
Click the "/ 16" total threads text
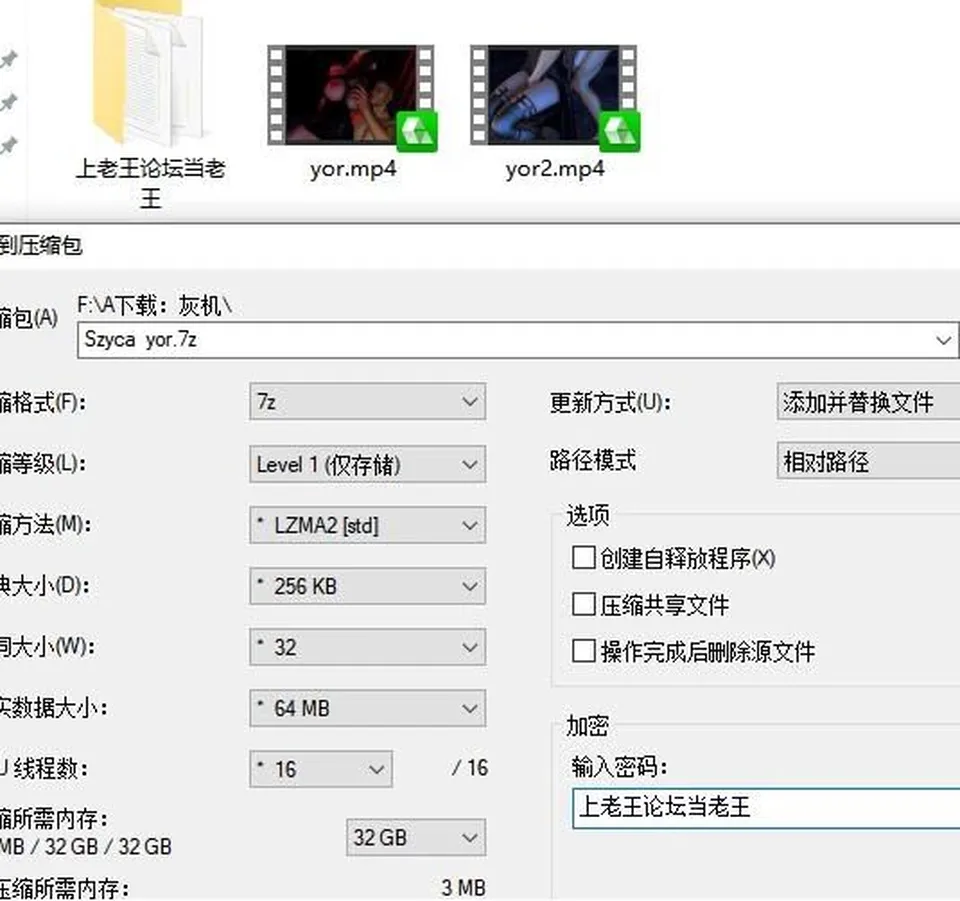click(x=470, y=768)
